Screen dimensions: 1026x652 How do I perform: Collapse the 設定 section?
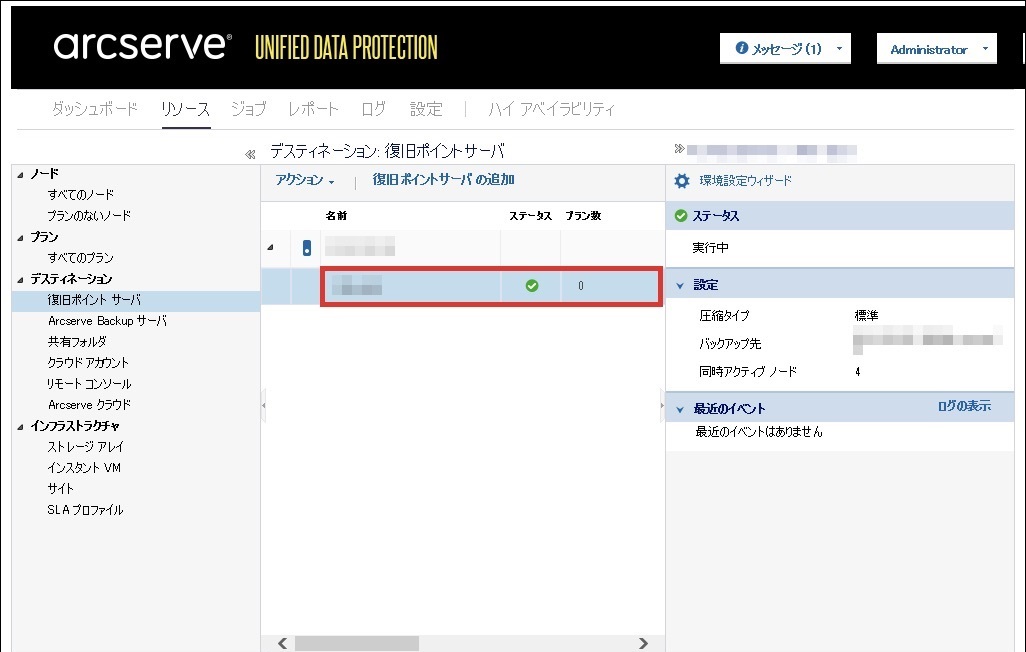tap(681, 285)
